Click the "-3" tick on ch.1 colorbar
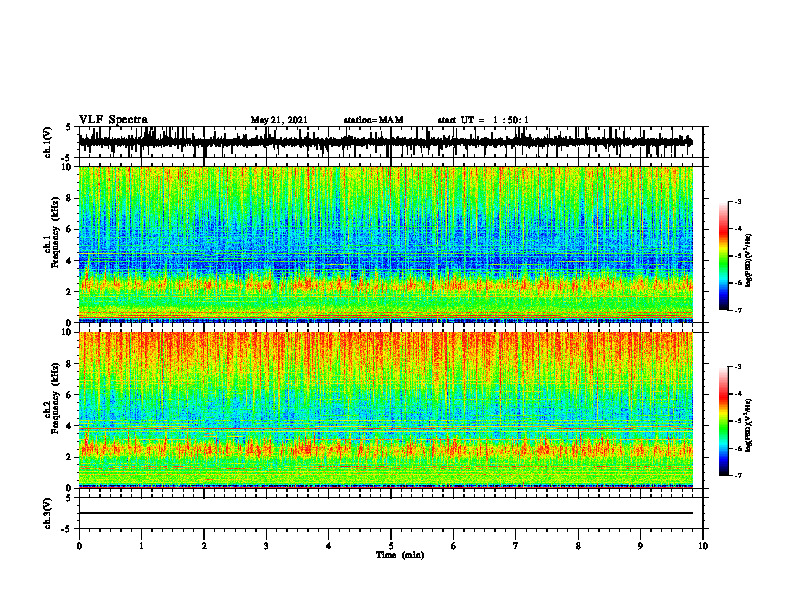 (x=738, y=202)
